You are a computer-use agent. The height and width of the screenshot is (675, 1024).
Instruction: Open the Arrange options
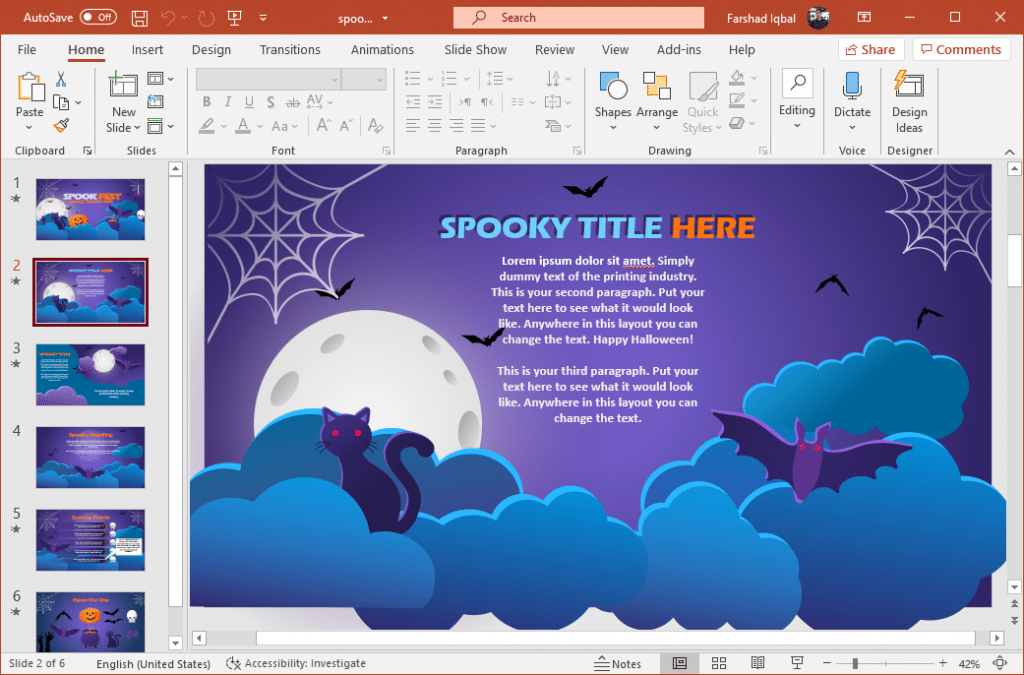(656, 97)
